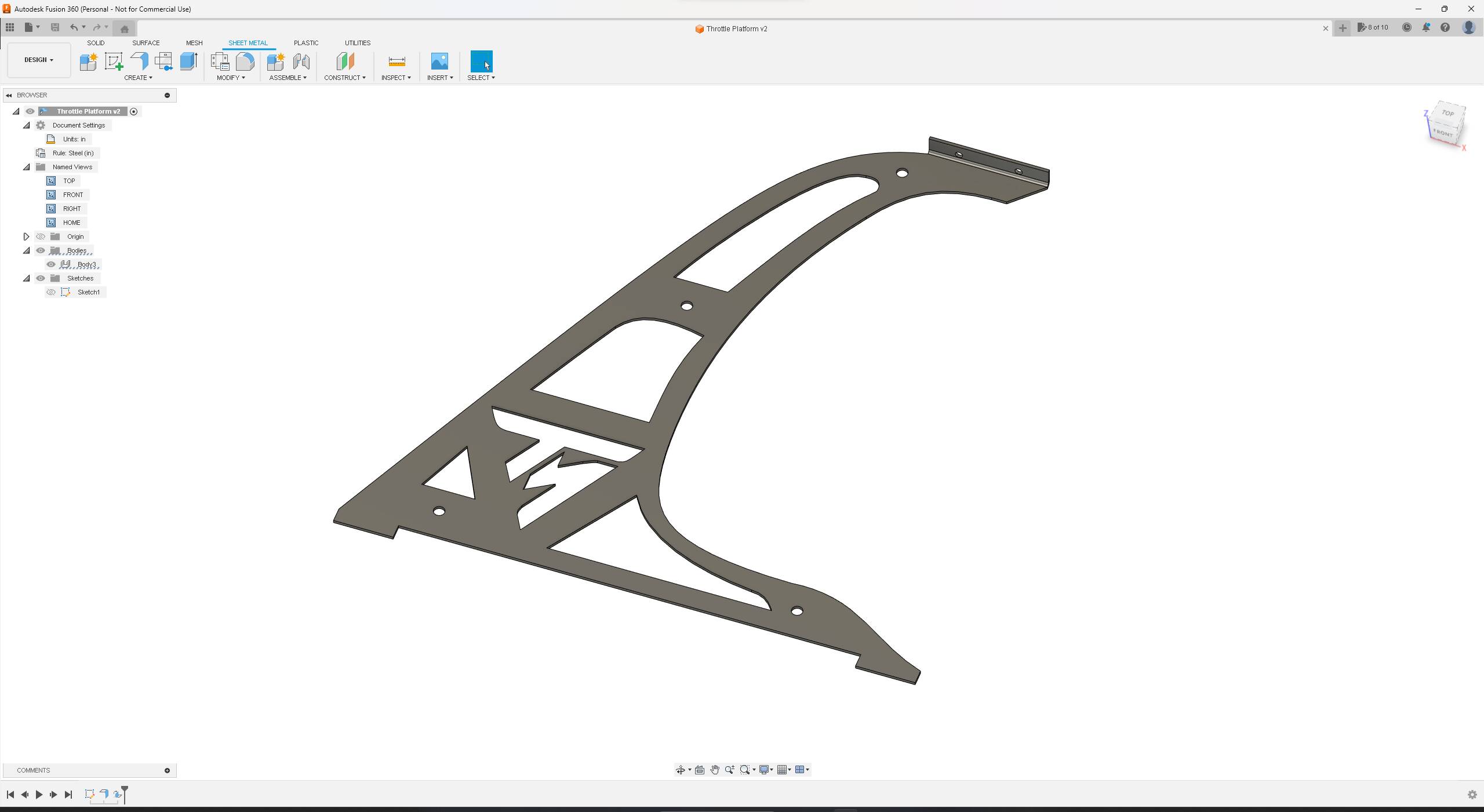This screenshot has height=812, width=1484.
Task: Select the Flange tool icon
Action: (139, 61)
